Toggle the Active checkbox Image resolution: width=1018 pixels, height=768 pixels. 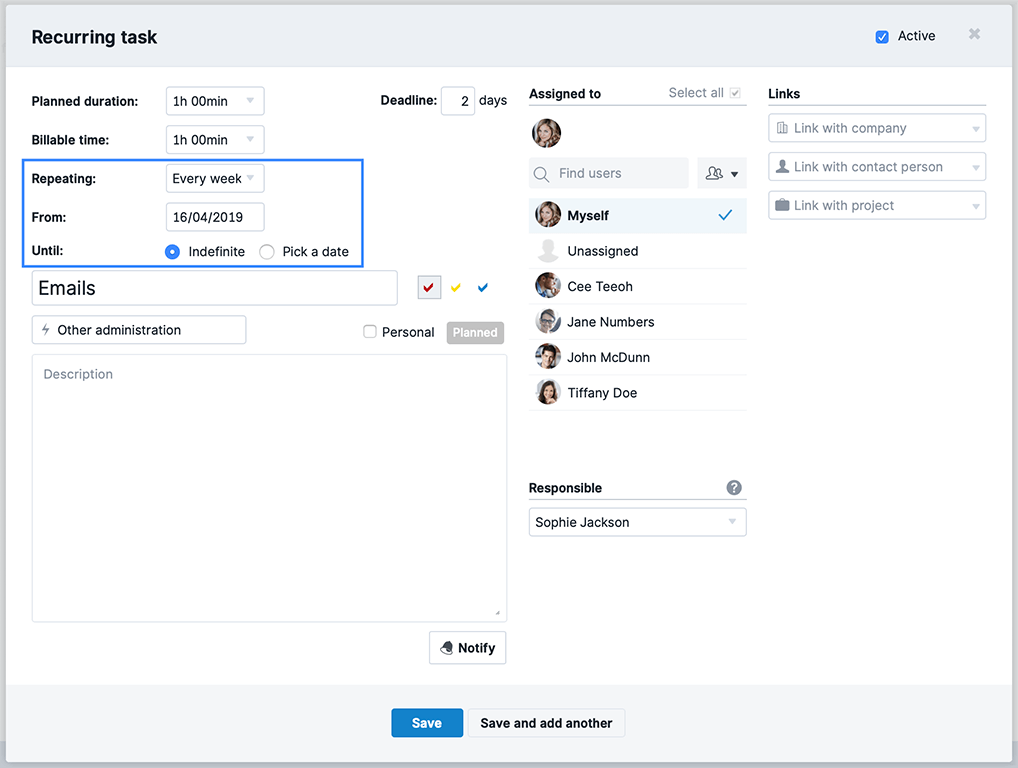[882, 37]
